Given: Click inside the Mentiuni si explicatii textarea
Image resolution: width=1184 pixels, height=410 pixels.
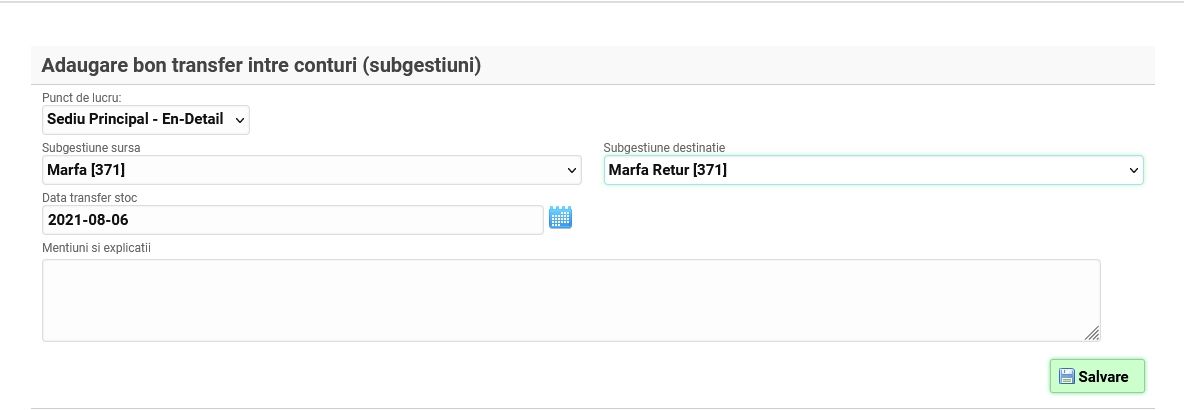Looking at the screenshot, I should click(x=570, y=300).
